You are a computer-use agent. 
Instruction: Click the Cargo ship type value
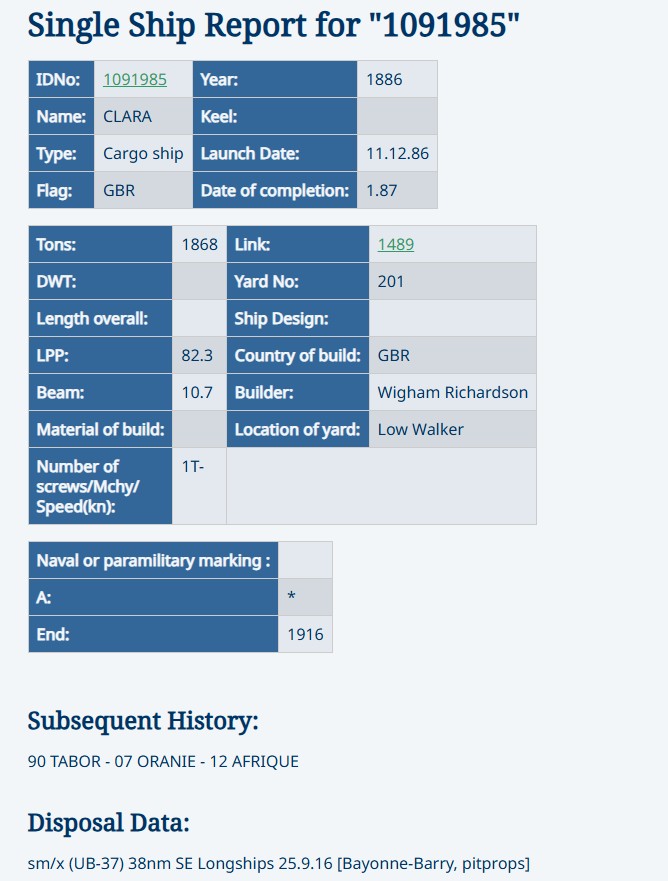(143, 153)
